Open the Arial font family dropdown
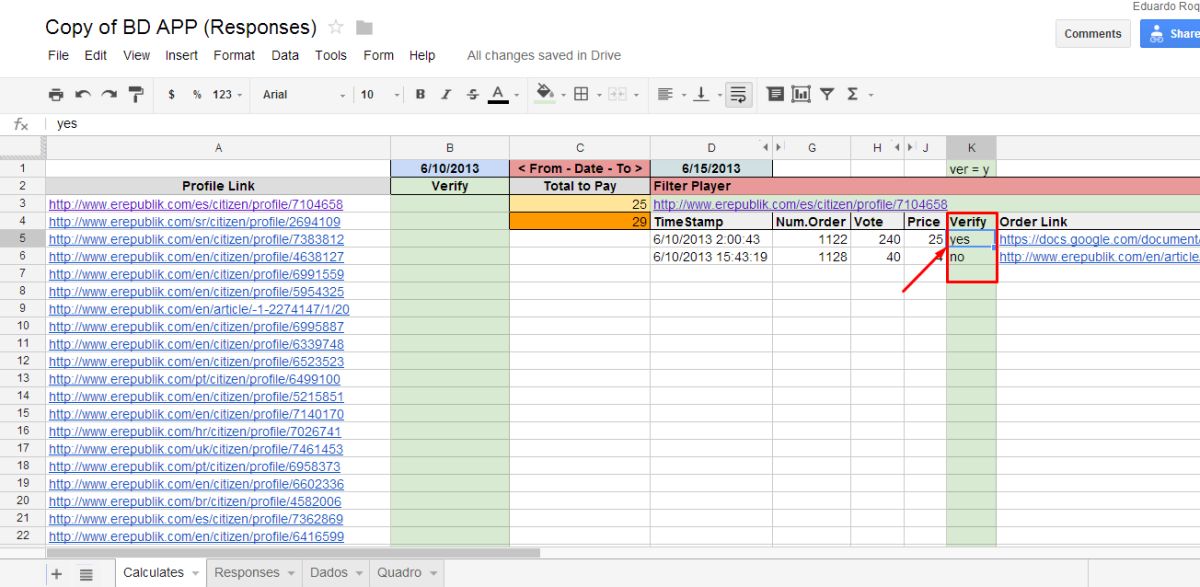 click(x=304, y=94)
